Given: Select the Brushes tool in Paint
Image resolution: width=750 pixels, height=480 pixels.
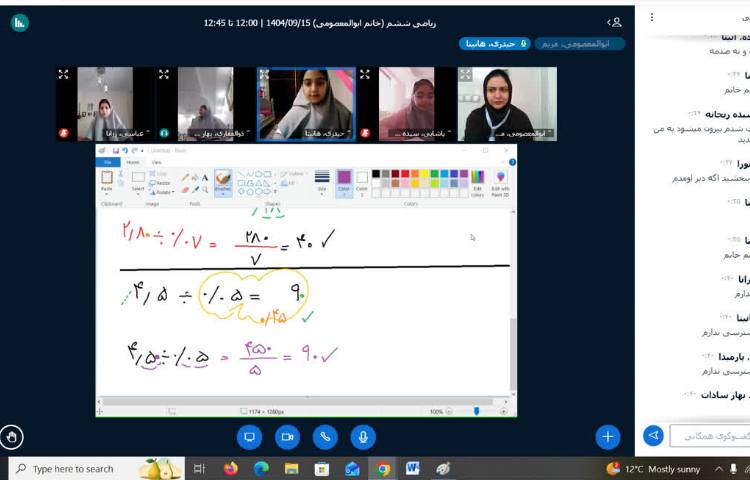Looking at the screenshot, I should (x=222, y=180).
